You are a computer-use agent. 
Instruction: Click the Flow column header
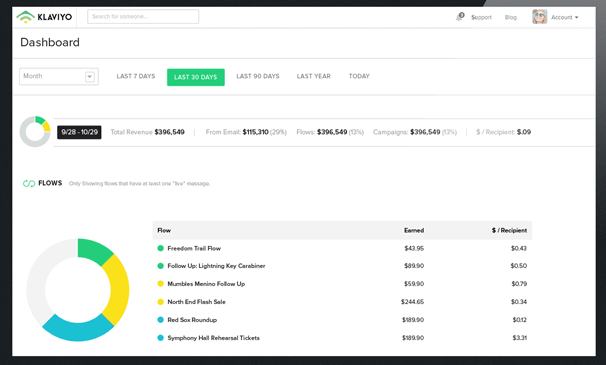(164, 230)
